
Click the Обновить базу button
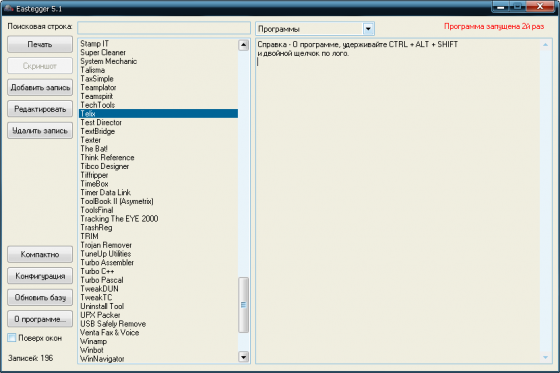pos(40,297)
